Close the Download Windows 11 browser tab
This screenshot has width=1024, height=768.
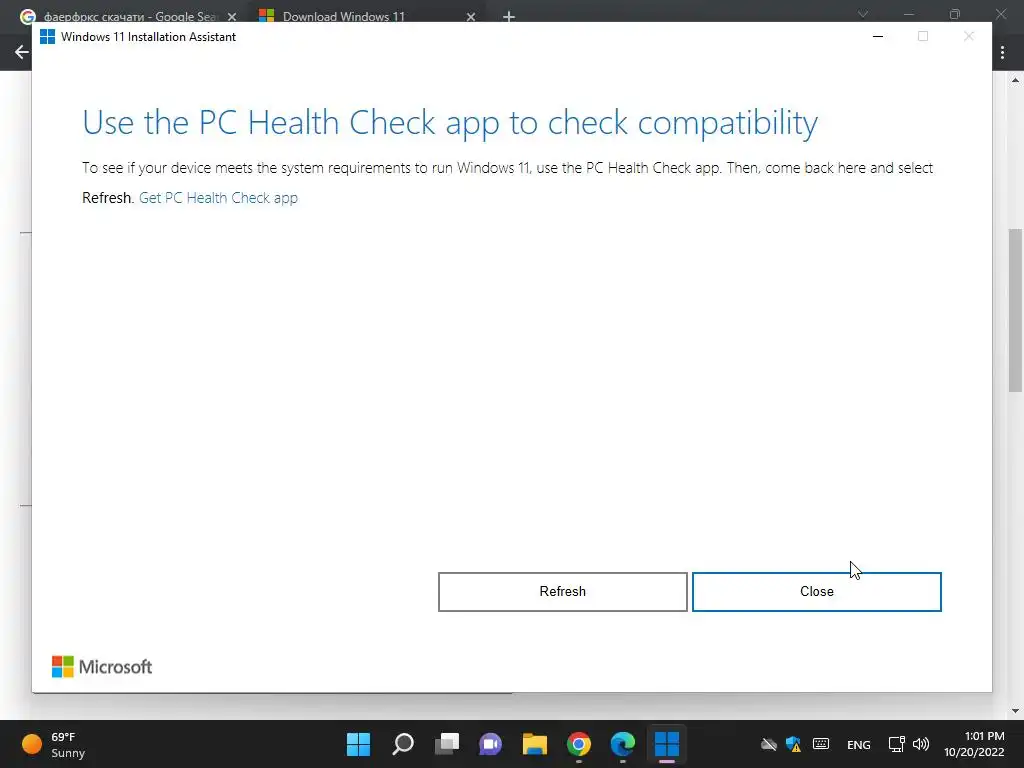(471, 17)
